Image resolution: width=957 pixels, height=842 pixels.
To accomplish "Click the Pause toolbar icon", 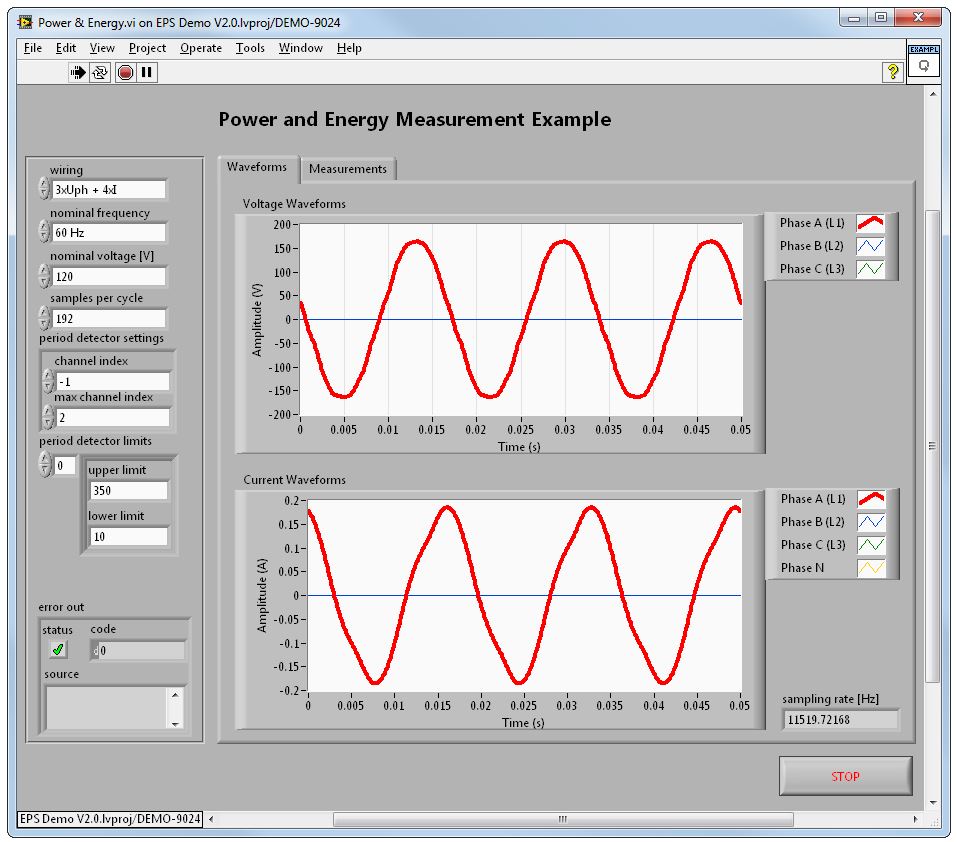I will coord(147,72).
